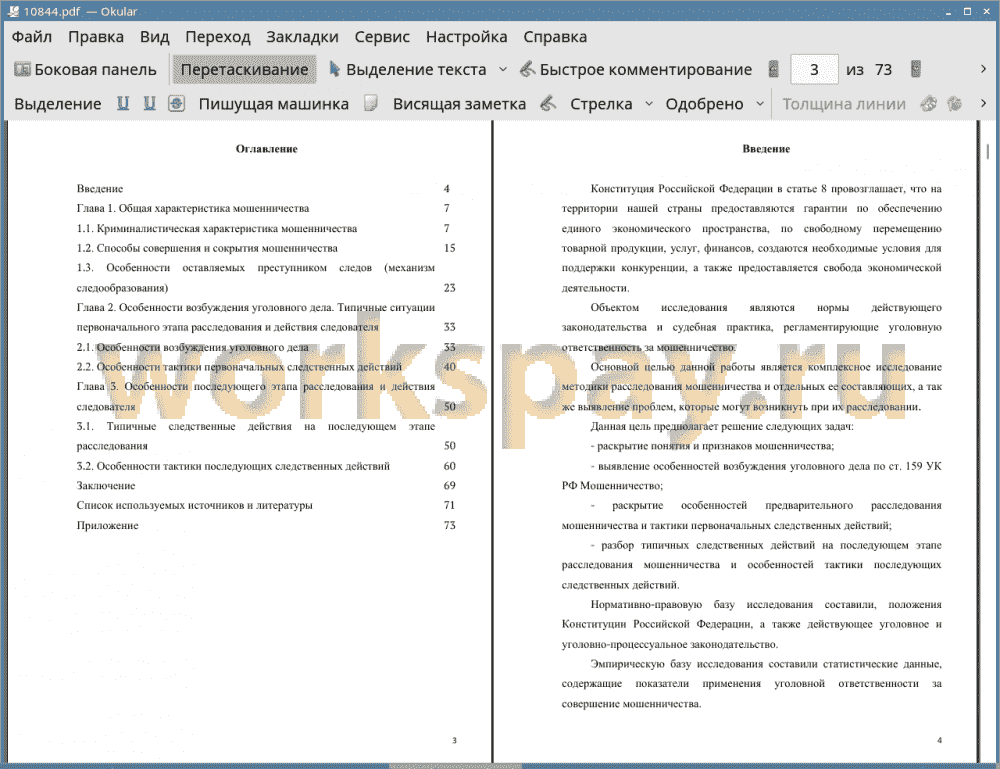Click the fill color icon on annotation toolbar
Screen dimensions: 1000x769
tap(955, 103)
